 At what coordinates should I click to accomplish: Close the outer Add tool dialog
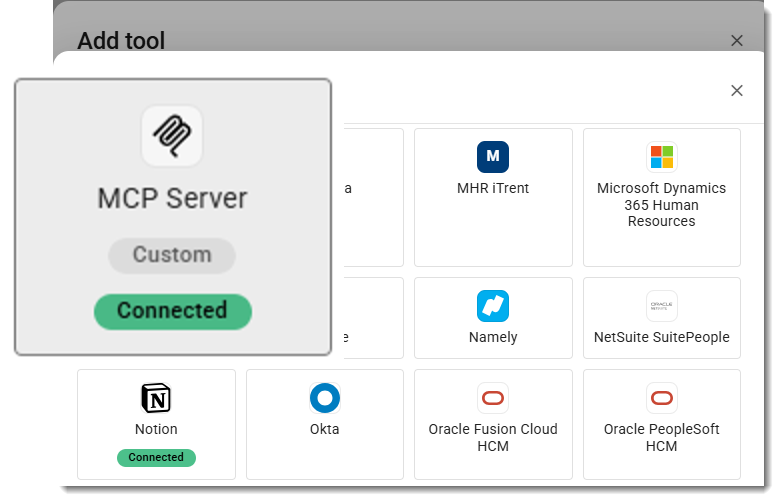click(x=736, y=41)
